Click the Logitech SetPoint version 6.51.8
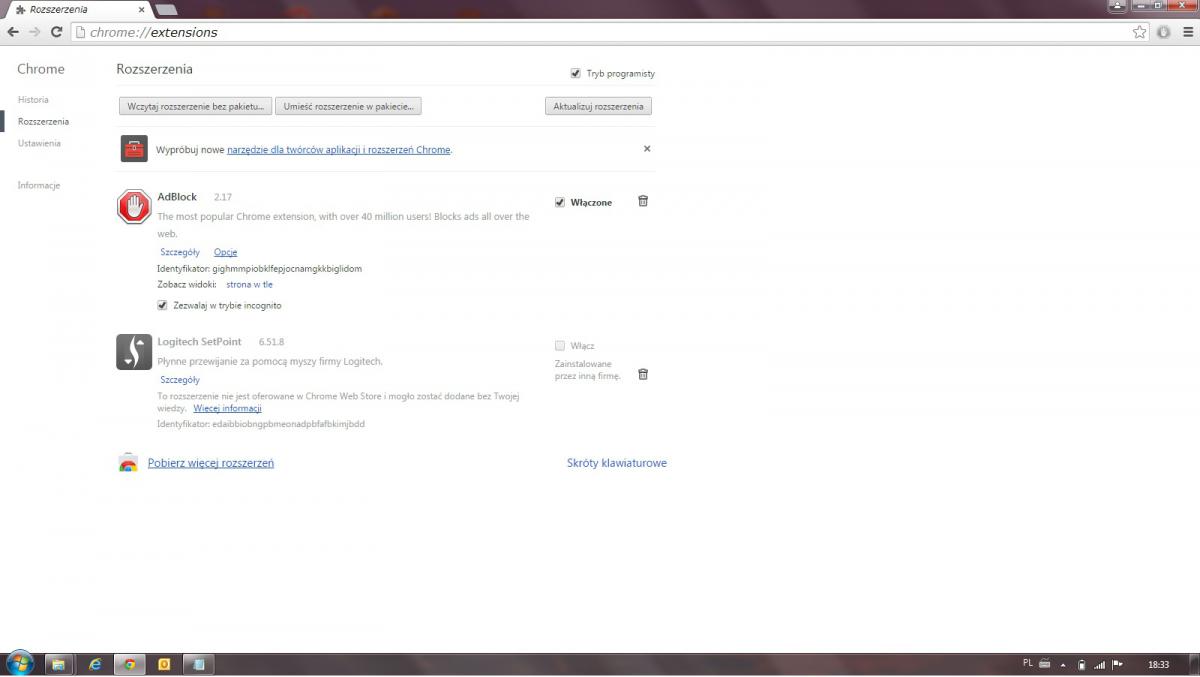The width and height of the screenshot is (1200, 677). [x=271, y=342]
